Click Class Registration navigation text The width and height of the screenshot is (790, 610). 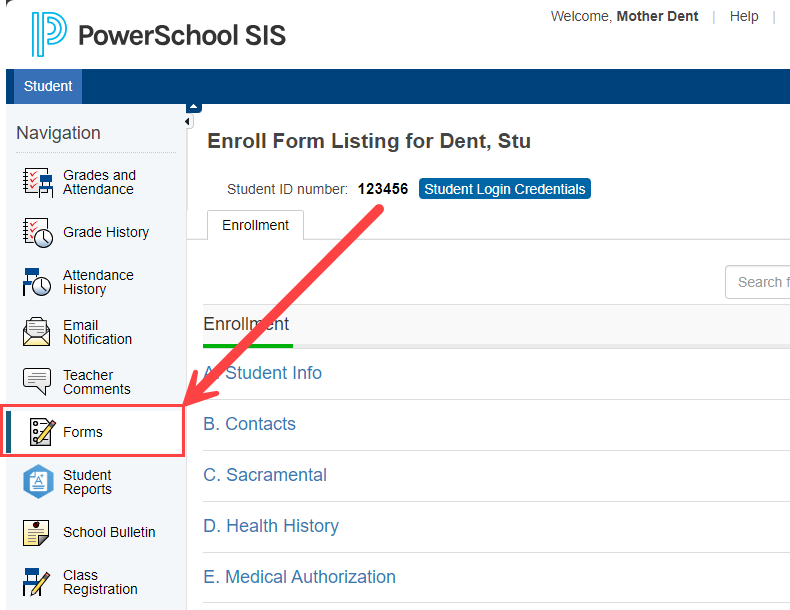tap(100, 582)
